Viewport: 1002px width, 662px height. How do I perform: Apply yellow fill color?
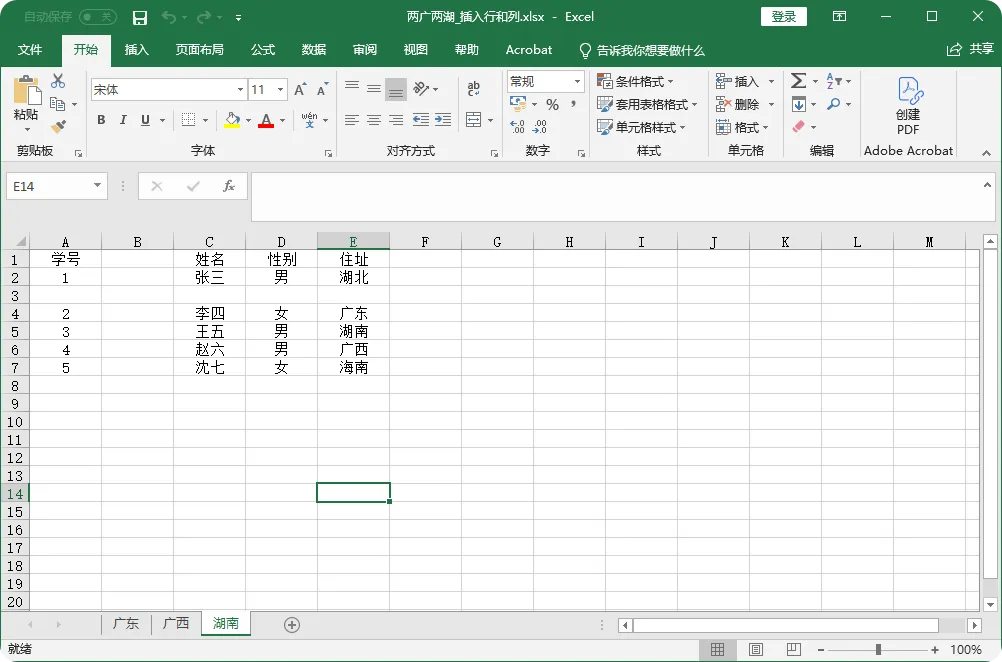[232, 120]
